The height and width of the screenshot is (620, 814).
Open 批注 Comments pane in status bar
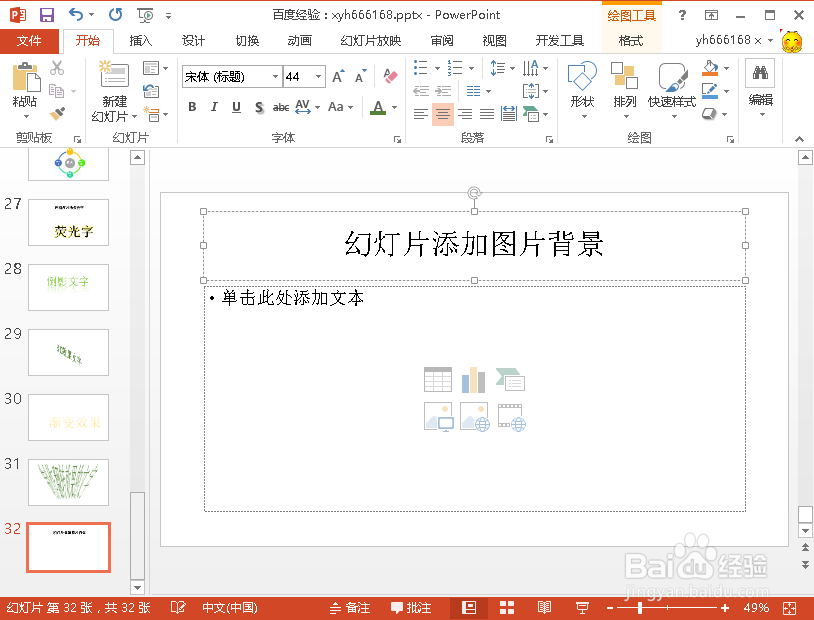[411, 608]
